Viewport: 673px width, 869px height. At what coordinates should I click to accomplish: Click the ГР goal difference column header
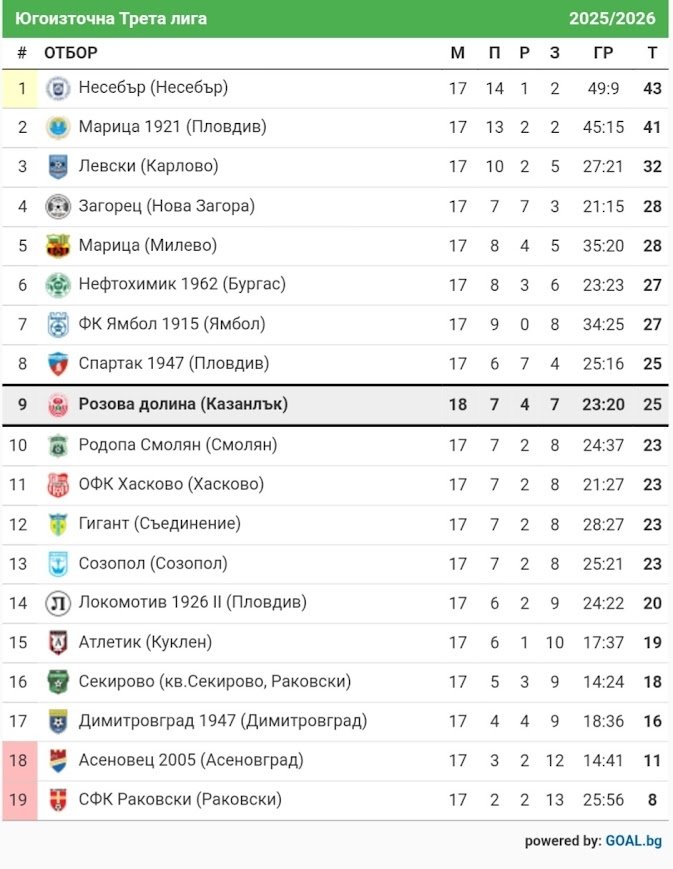click(x=603, y=53)
